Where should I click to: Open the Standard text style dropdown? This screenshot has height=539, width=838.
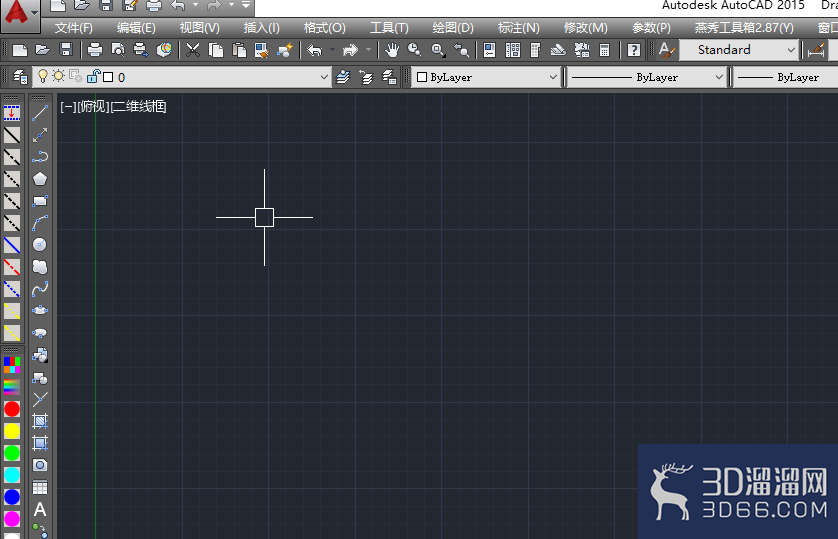pos(789,49)
